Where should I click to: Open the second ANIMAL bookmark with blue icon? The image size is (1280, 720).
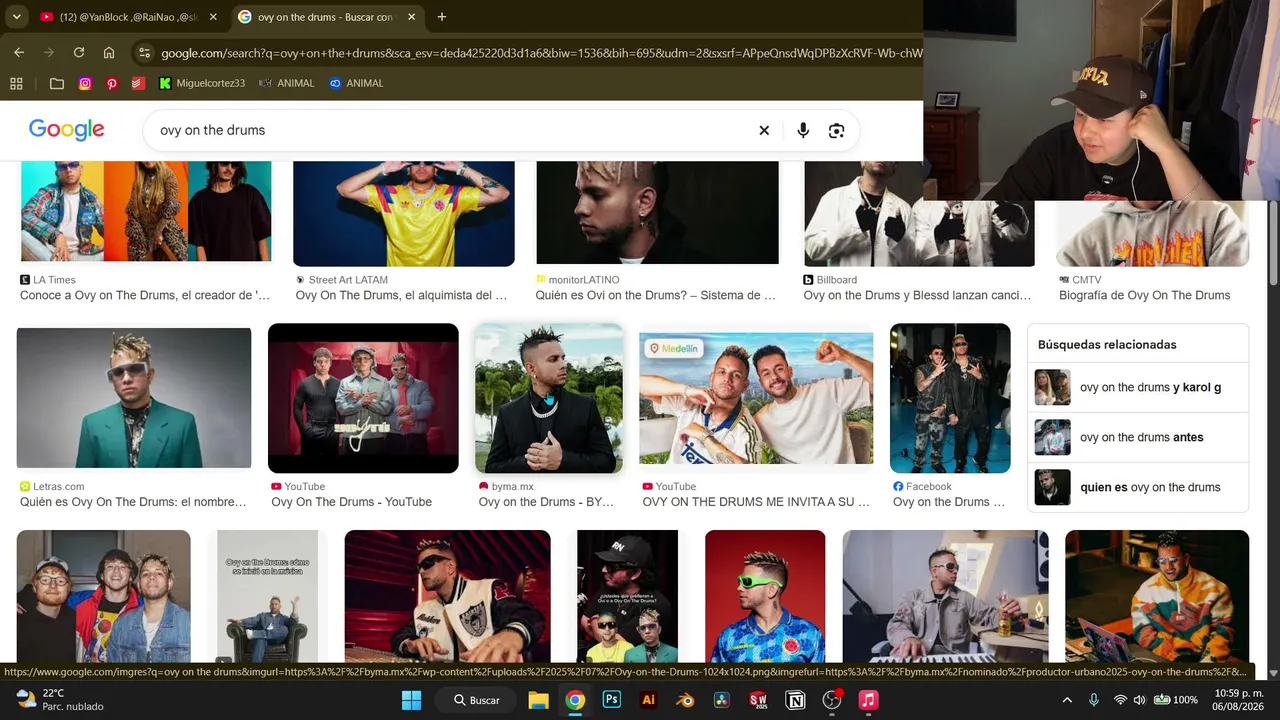click(x=356, y=83)
